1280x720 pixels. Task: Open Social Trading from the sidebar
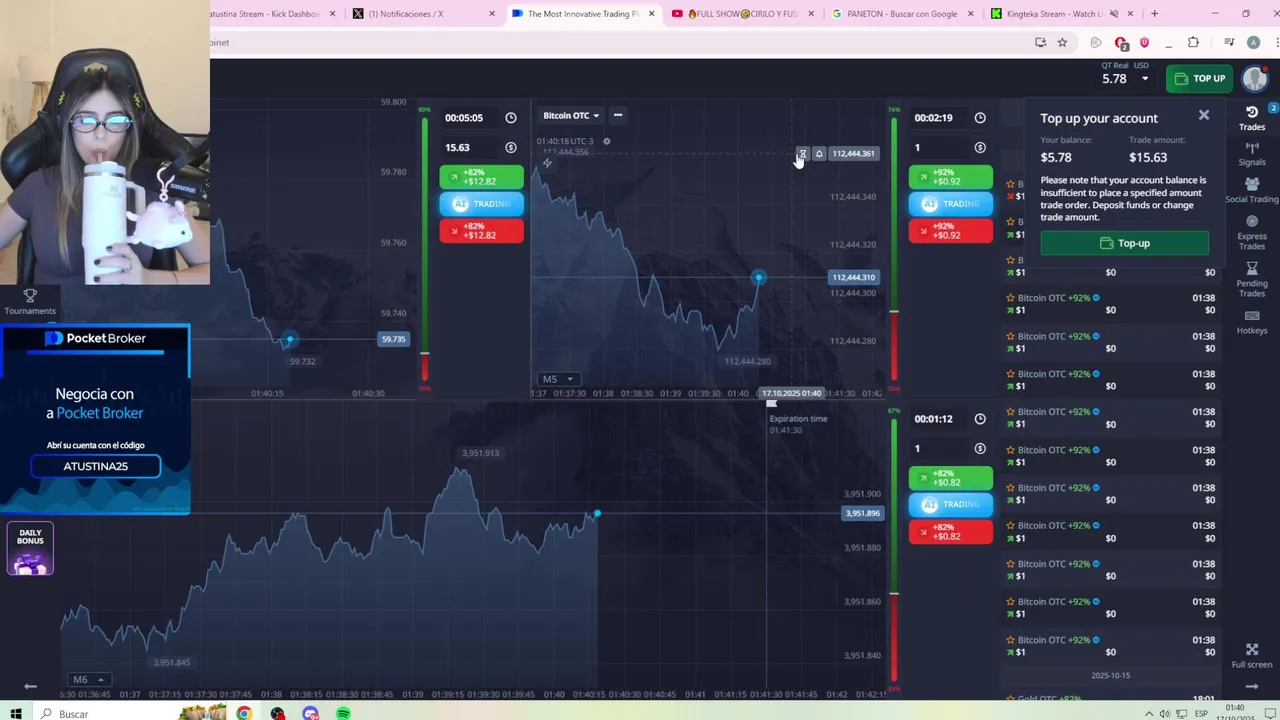pos(1252,190)
